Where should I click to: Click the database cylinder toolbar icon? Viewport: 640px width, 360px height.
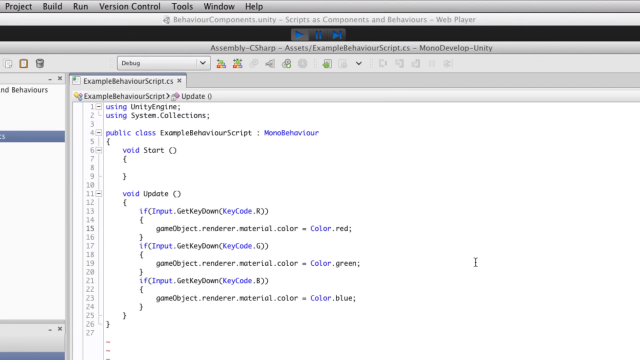pos(40,64)
